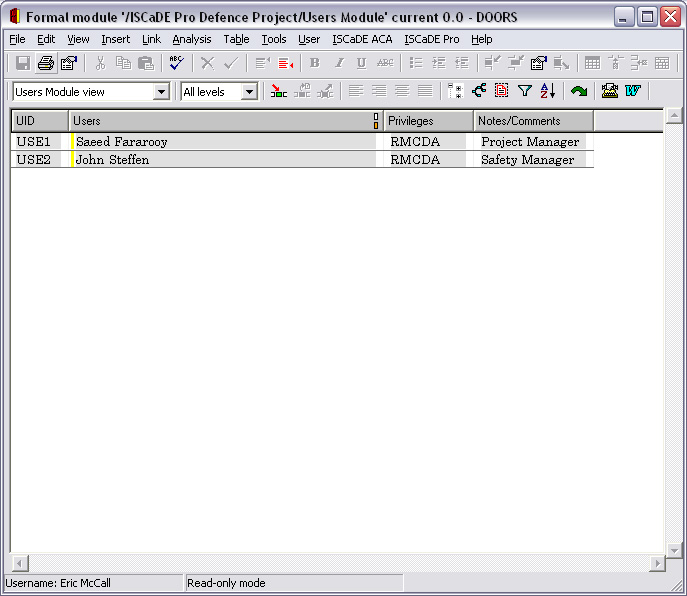Open module properties icon next to Print
687x596 pixels.
click(69, 63)
